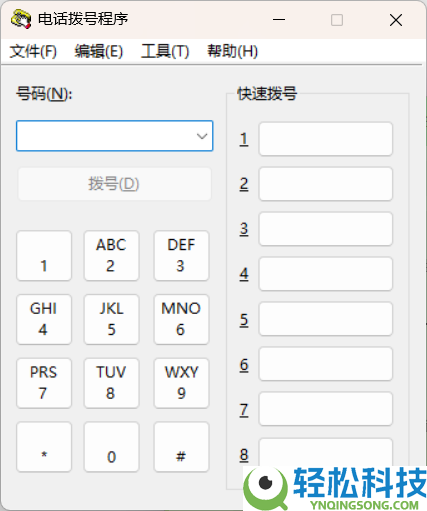Tap keypad button MNO 6
Screen dimensions: 427x511
[x=181, y=319]
